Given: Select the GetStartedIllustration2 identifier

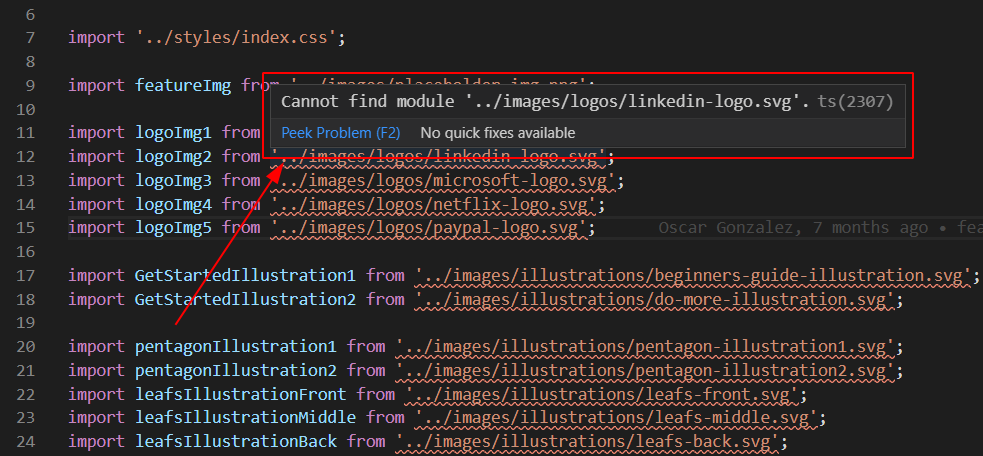Looking at the screenshot, I should tap(245, 300).
